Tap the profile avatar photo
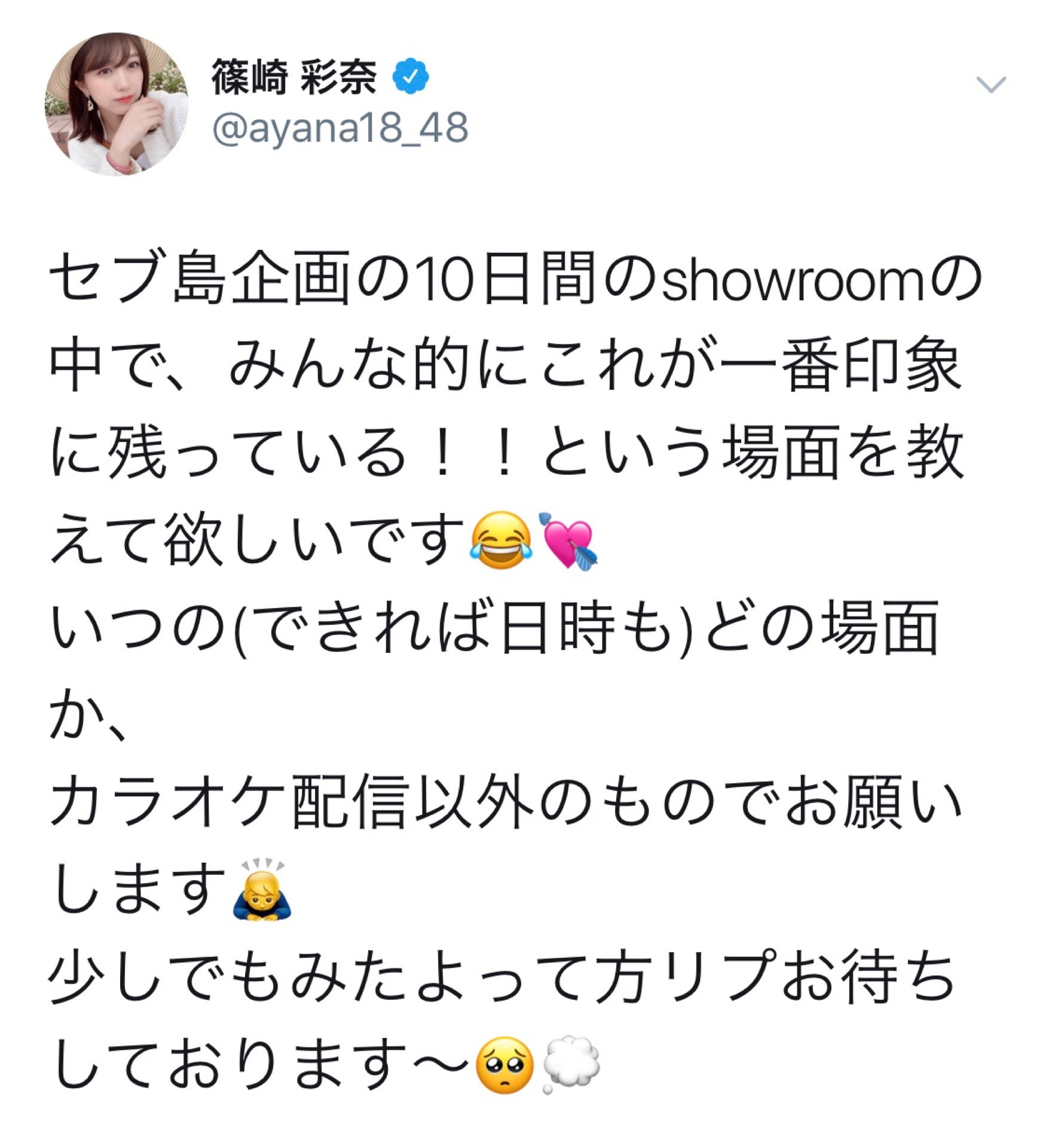This screenshot has height=1148, width=1049. pos(117,104)
